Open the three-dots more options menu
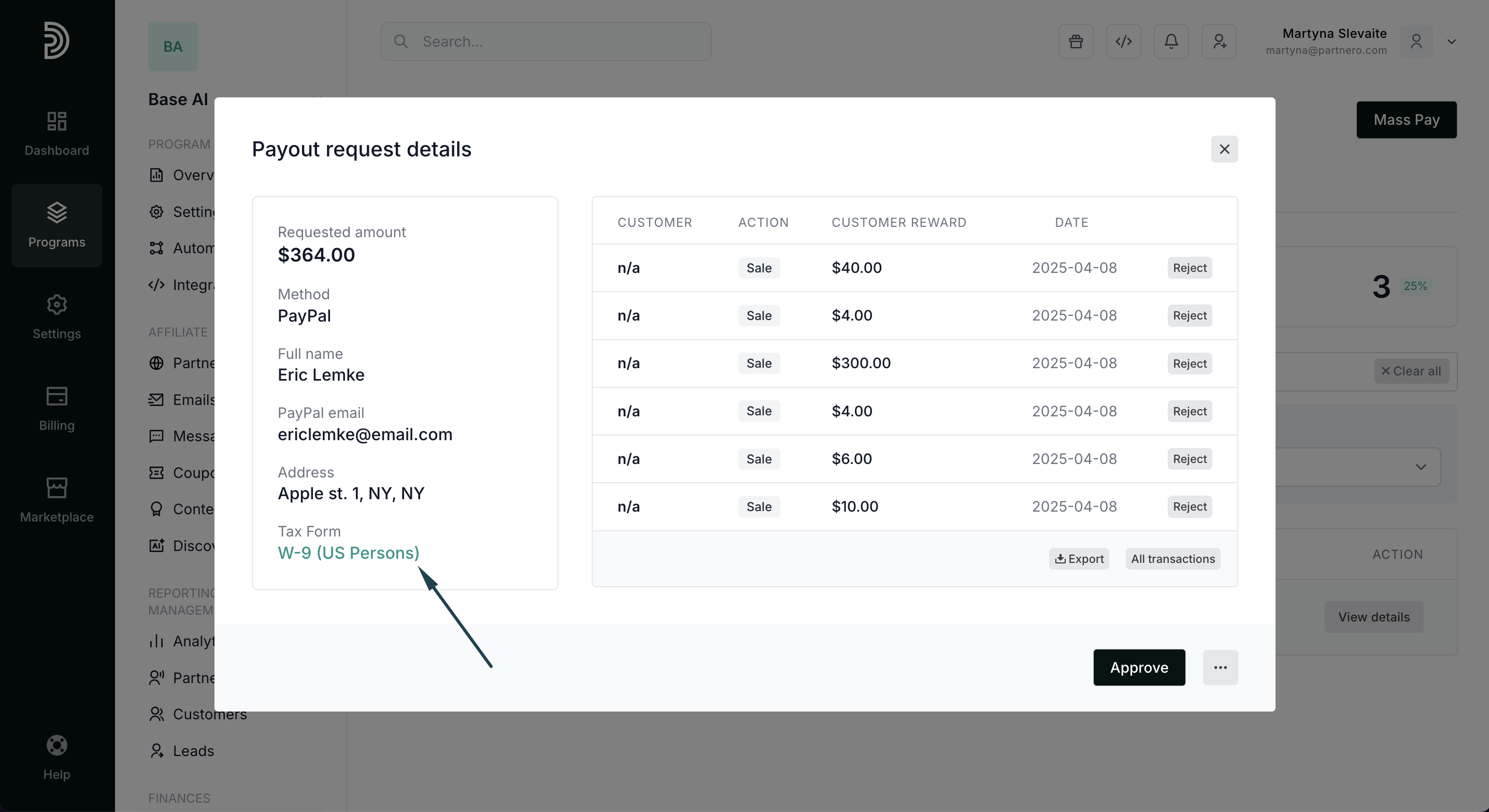 [1220, 668]
